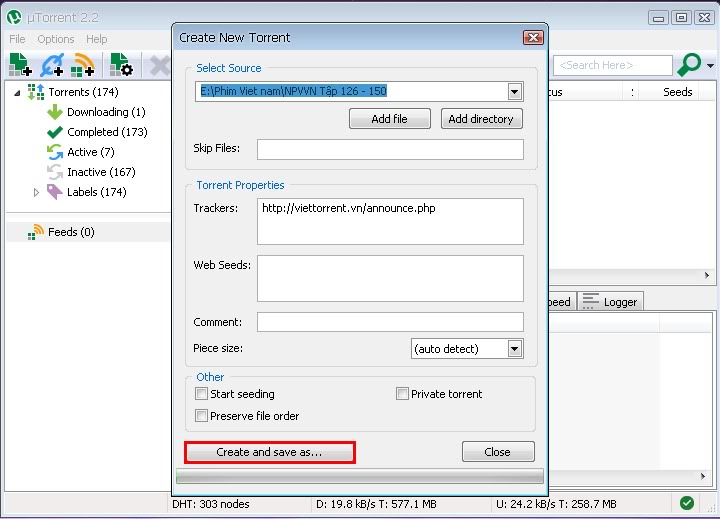This screenshot has height=519, width=720.
Task: Click in the Skip Files input field
Action: (390, 149)
